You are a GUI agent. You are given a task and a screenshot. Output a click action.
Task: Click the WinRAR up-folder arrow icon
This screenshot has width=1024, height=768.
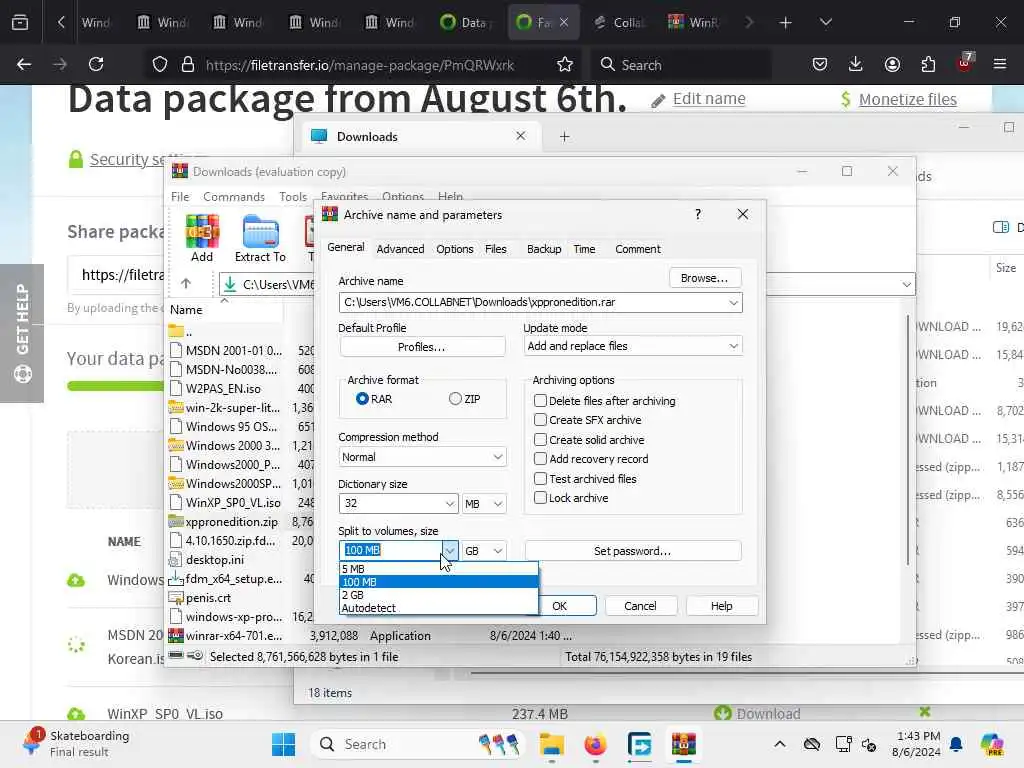pyautogui.click(x=186, y=283)
